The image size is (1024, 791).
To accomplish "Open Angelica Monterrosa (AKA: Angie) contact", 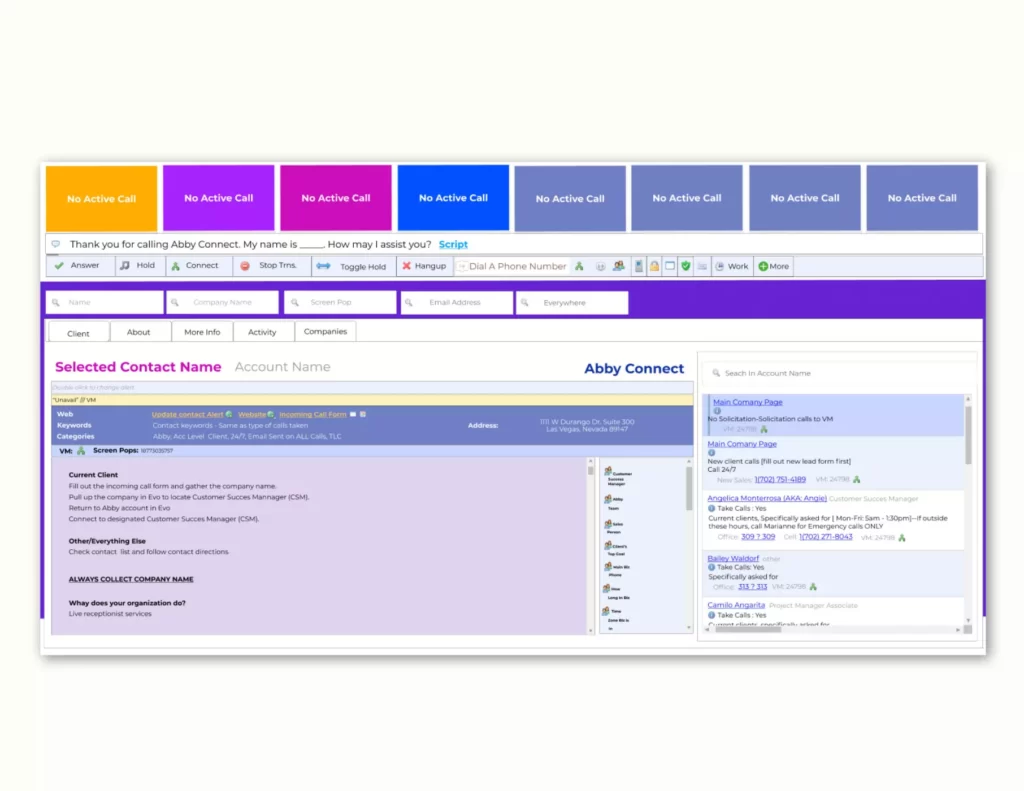I will 767,498.
